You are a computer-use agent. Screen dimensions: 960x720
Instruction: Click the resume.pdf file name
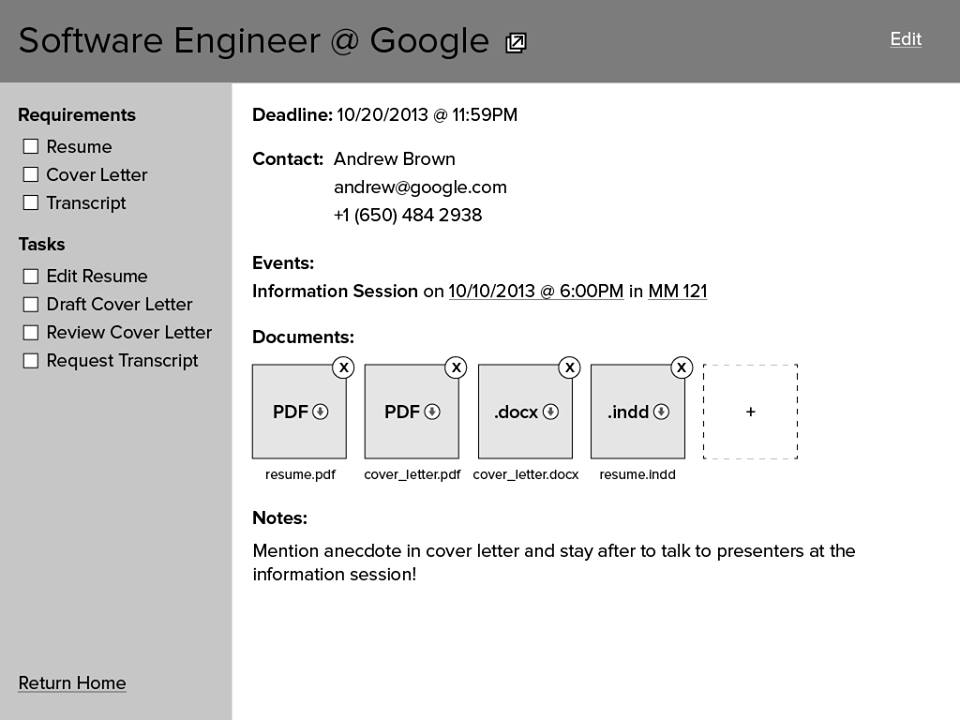click(300, 474)
